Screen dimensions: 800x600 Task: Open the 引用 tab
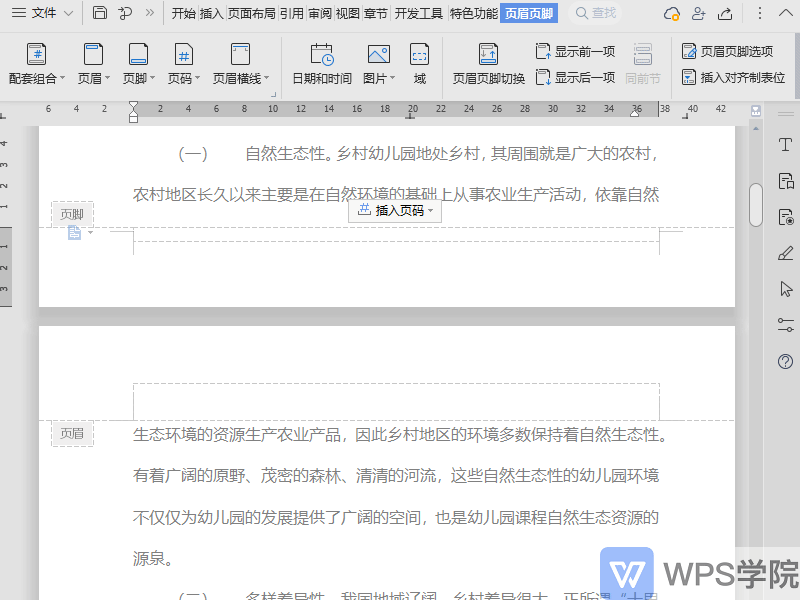[291, 13]
